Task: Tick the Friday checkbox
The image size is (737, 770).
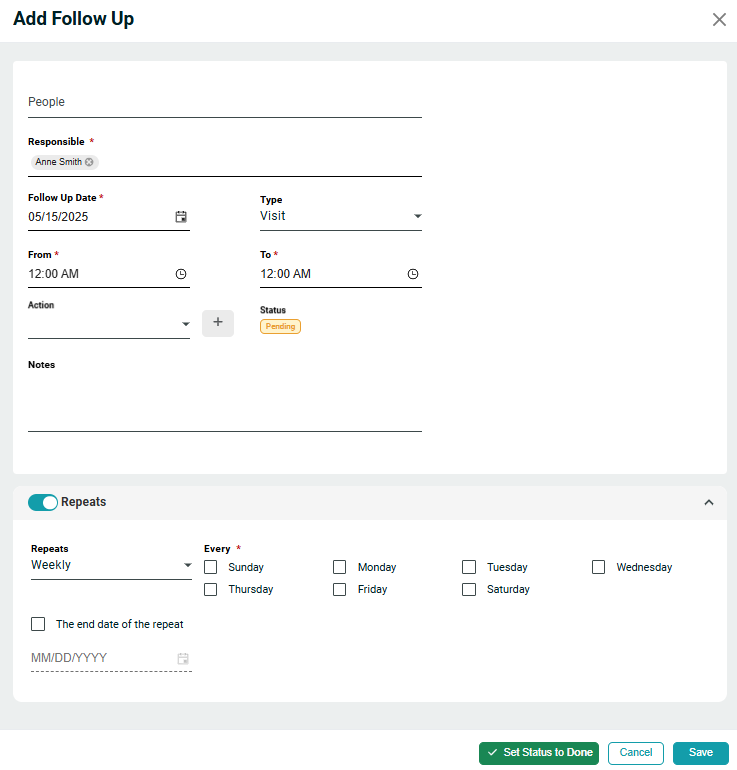Action: [x=340, y=589]
